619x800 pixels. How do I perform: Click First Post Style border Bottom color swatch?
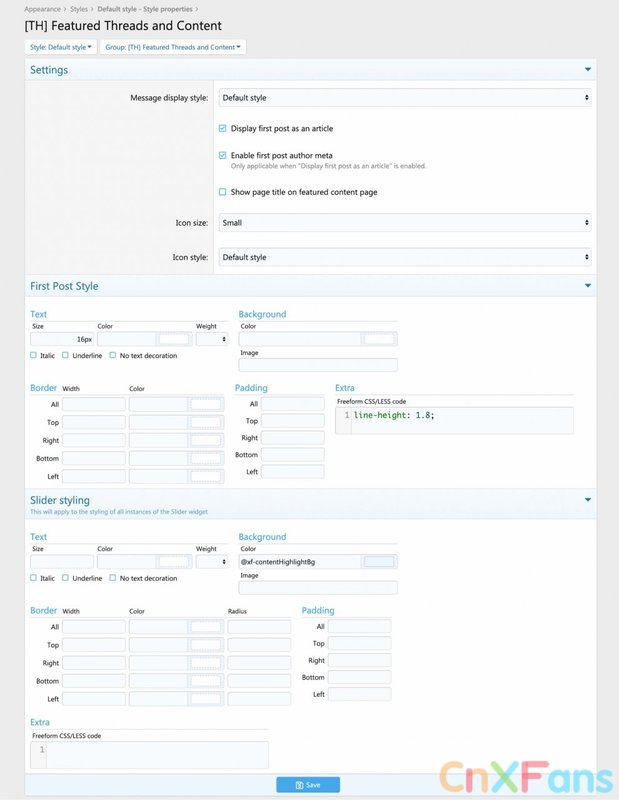(x=206, y=458)
